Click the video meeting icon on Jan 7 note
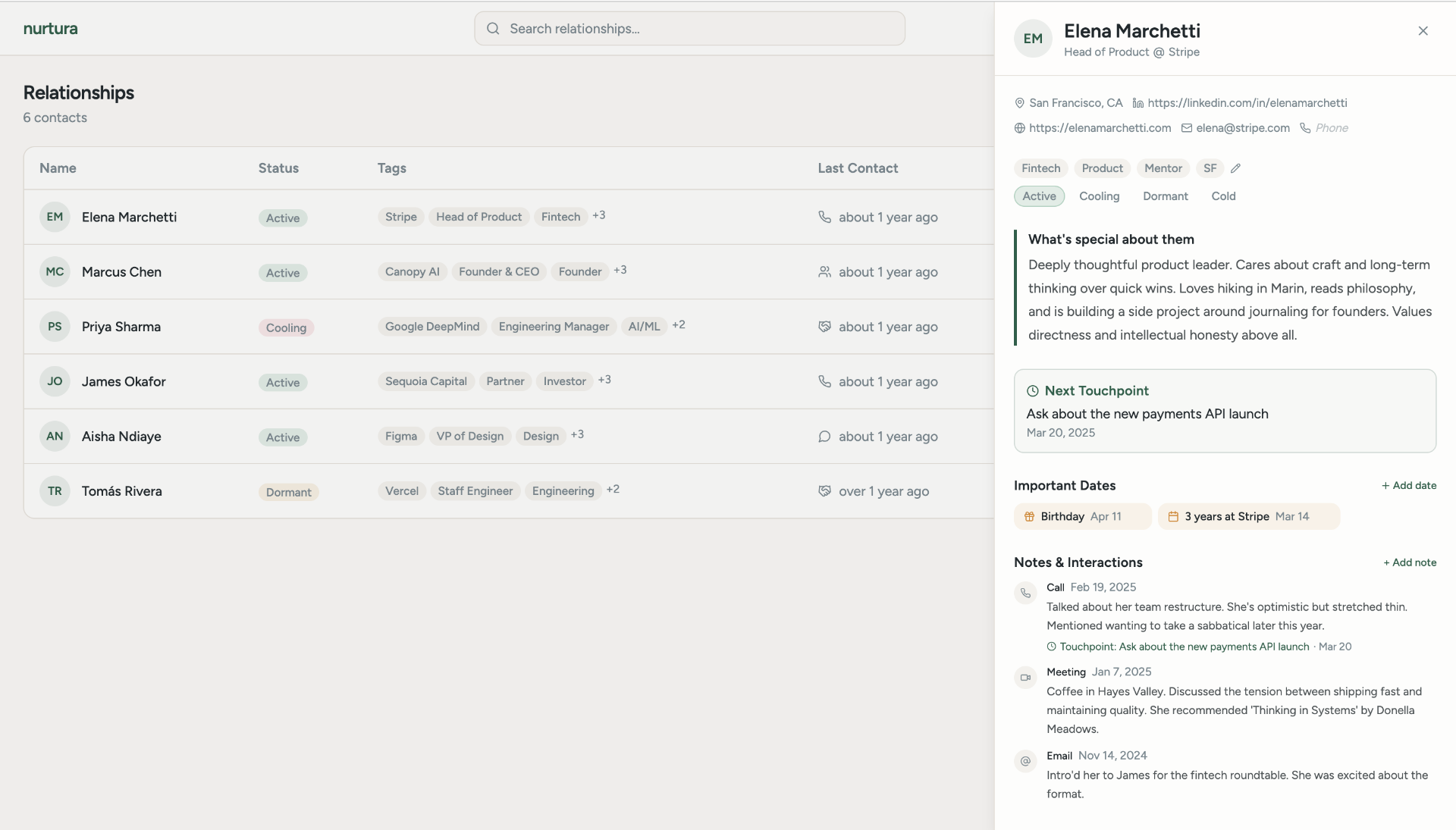Image resolution: width=1456 pixels, height=830 pixels. tap(1025, 678)
